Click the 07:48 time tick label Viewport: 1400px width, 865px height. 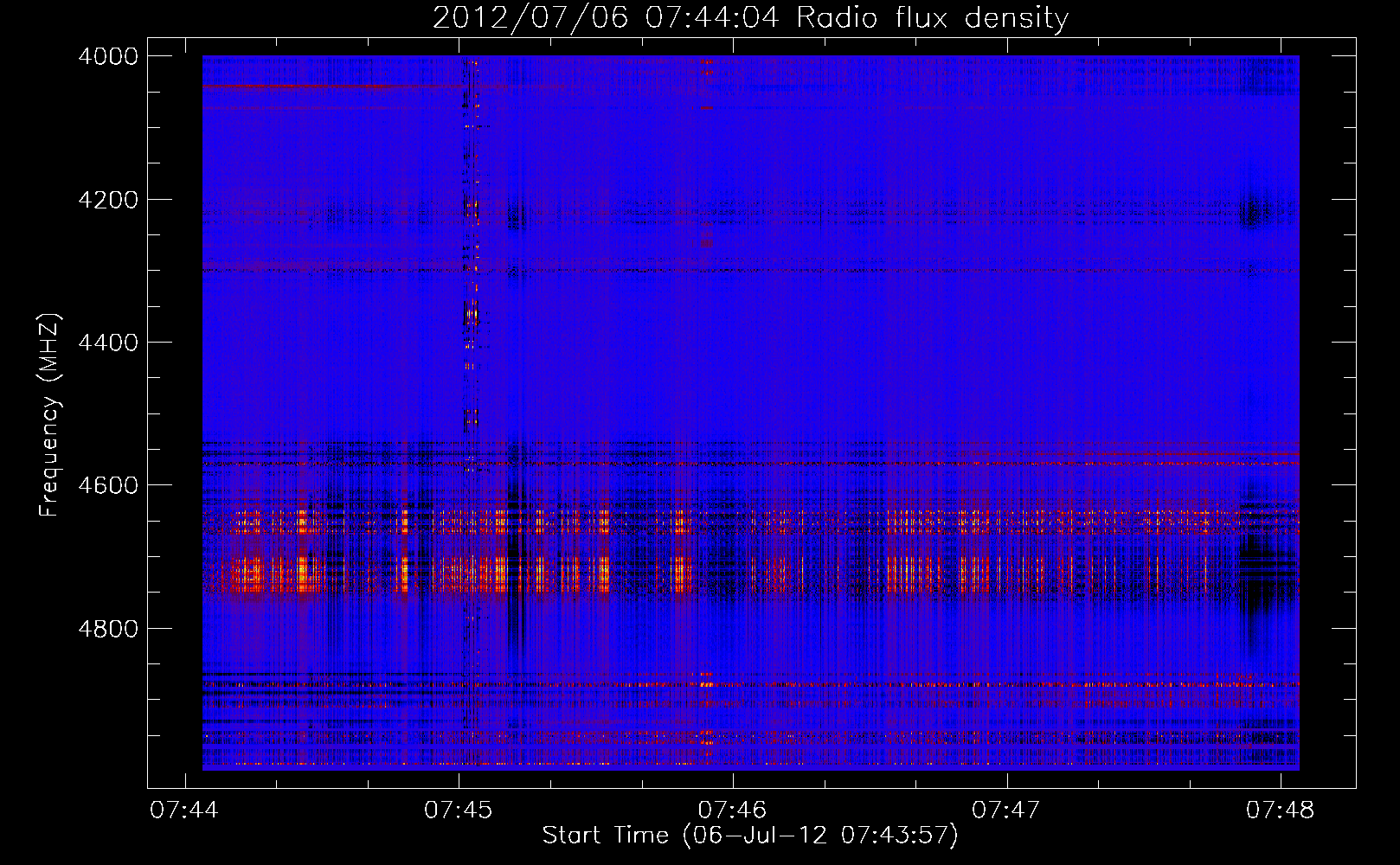point(1280,810)
